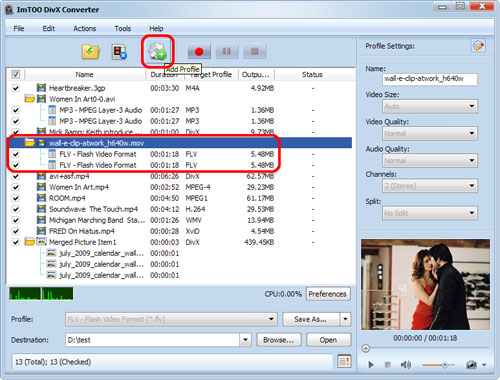
Task: Click the profile Name input field
Action: [x=430, y=79]
